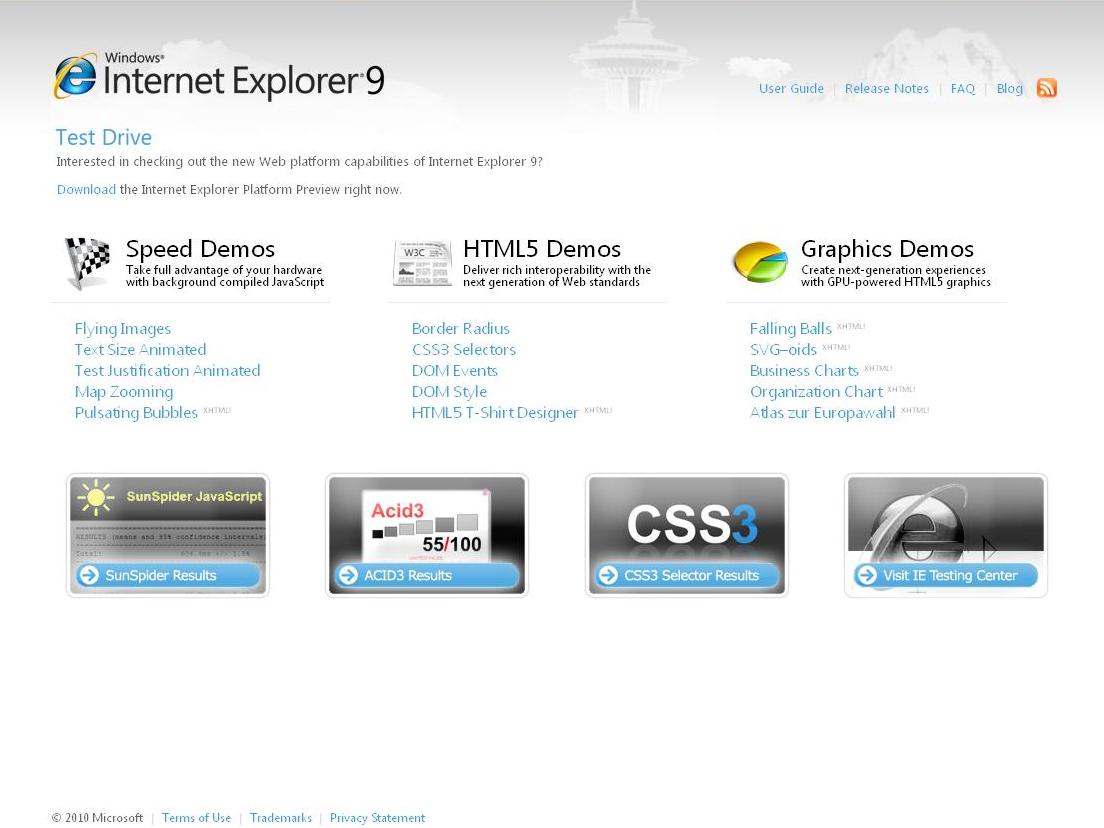Click the CSS3 Selector Results button

coord(686,575)
